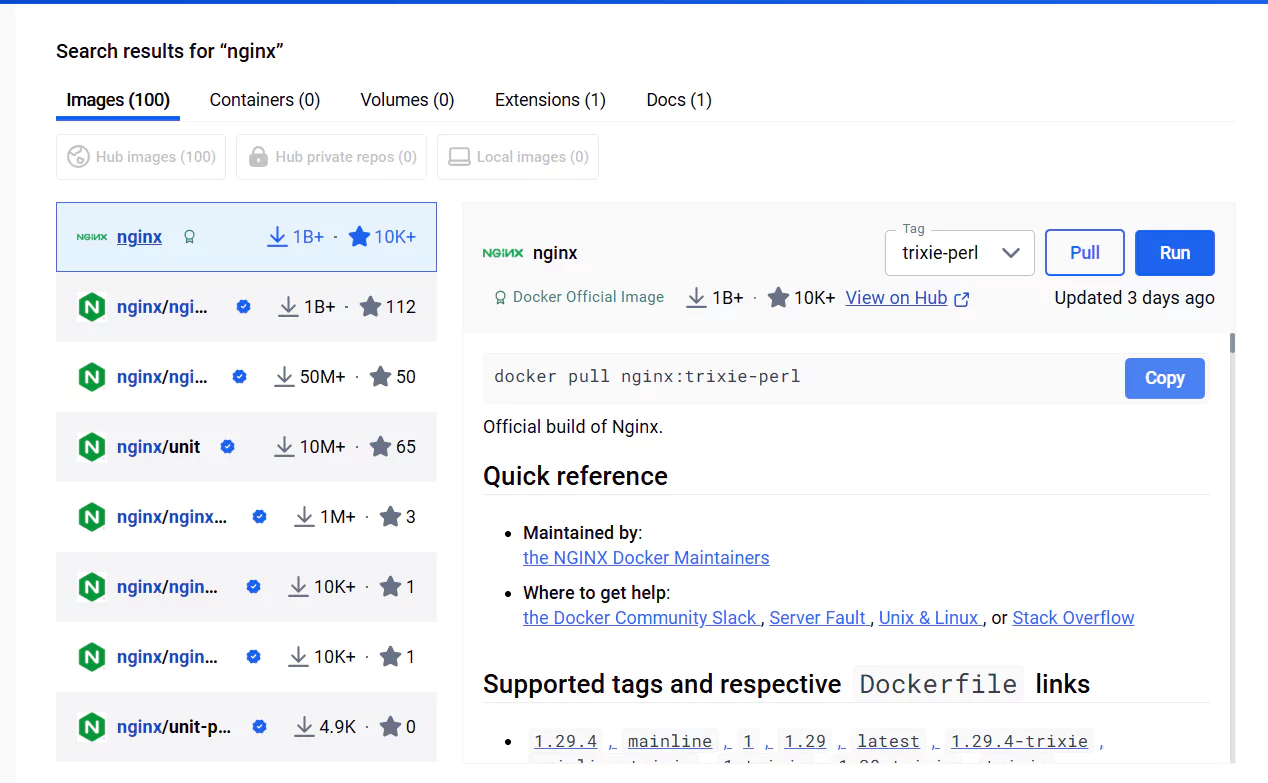Click the star icon showing 10K+ favorites
1268x783 pixels.
tap(359, 236)
